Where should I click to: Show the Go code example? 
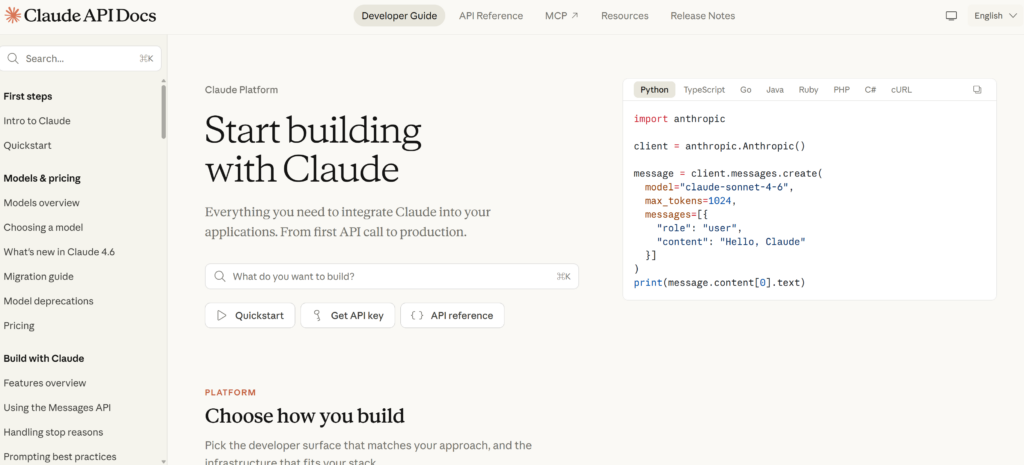746,90
